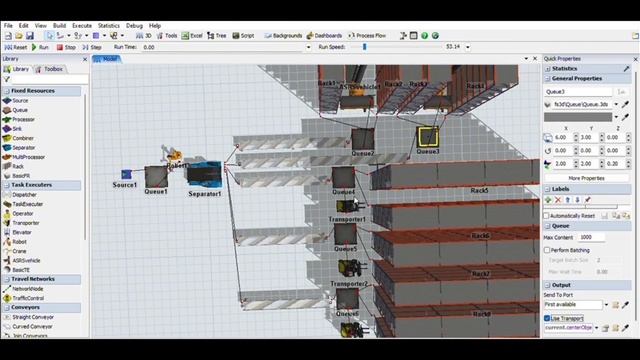Open the run speed value dropdown
640x360 pixels.
[x=468, y=47]
